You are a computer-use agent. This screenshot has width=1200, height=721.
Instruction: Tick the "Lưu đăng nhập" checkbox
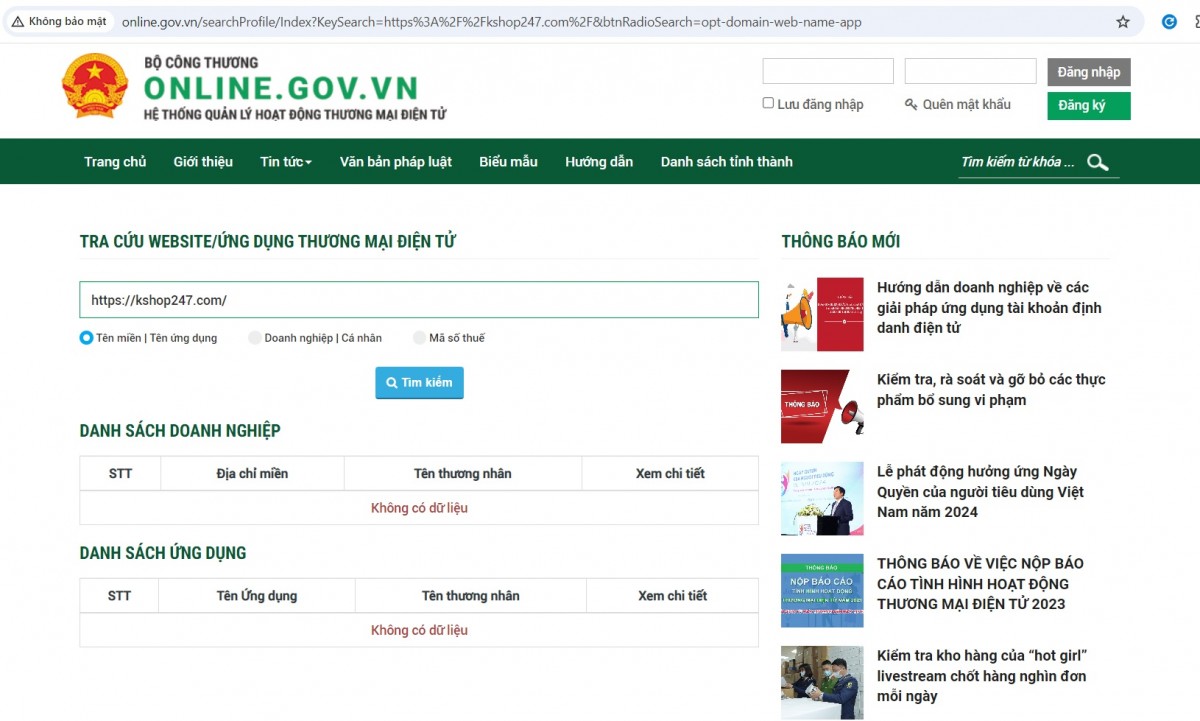(768, 103)
